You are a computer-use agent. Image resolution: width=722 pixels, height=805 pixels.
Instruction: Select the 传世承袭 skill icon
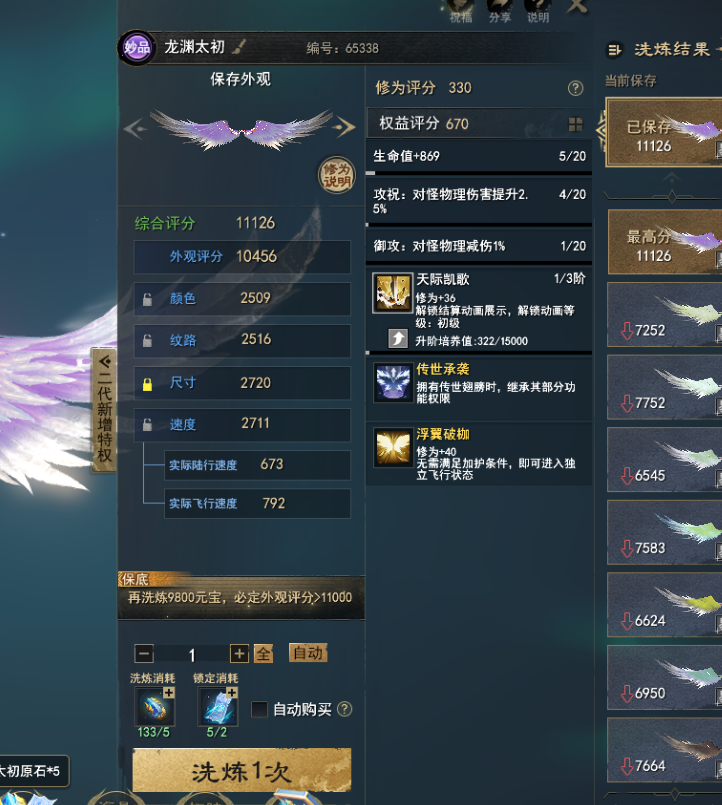point(393,382)
